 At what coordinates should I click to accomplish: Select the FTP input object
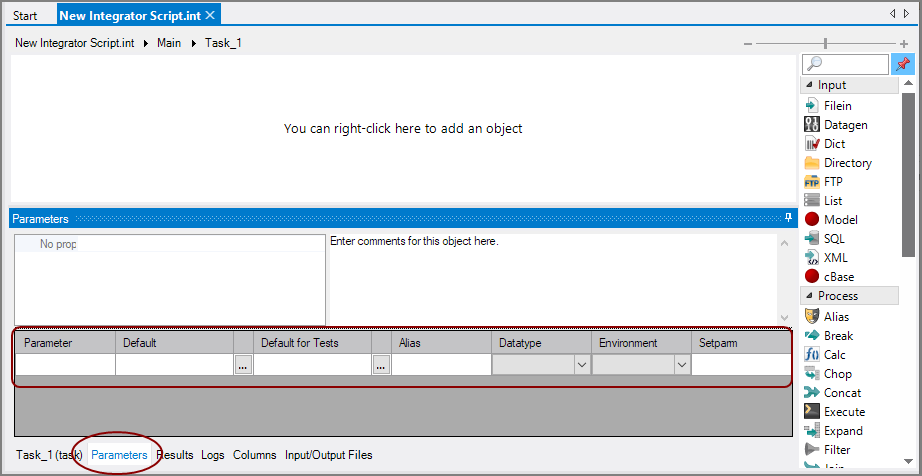click(823, 182)
